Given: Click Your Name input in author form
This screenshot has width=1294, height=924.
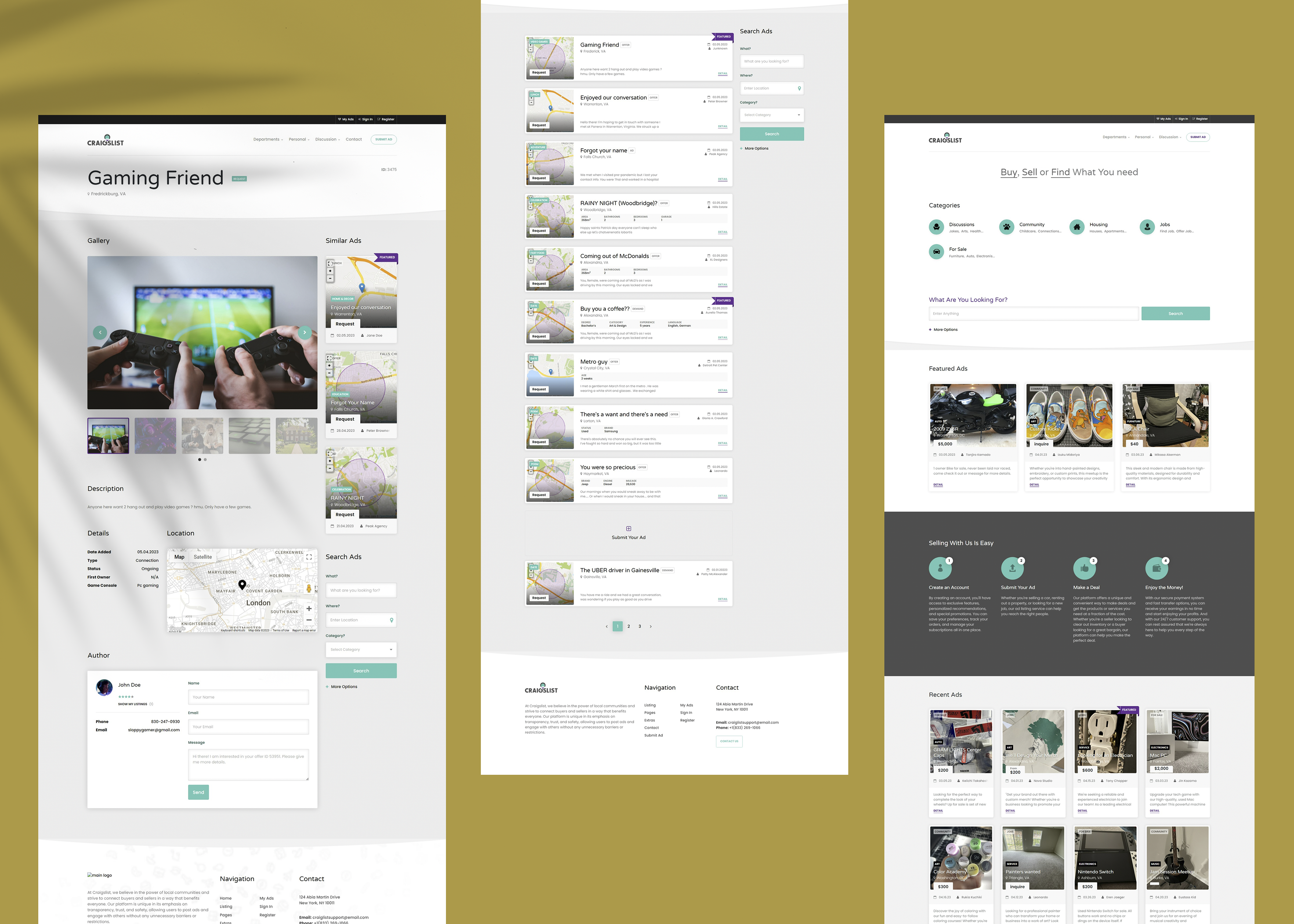Looking at the screenshot, I should [x=249, y=698].
